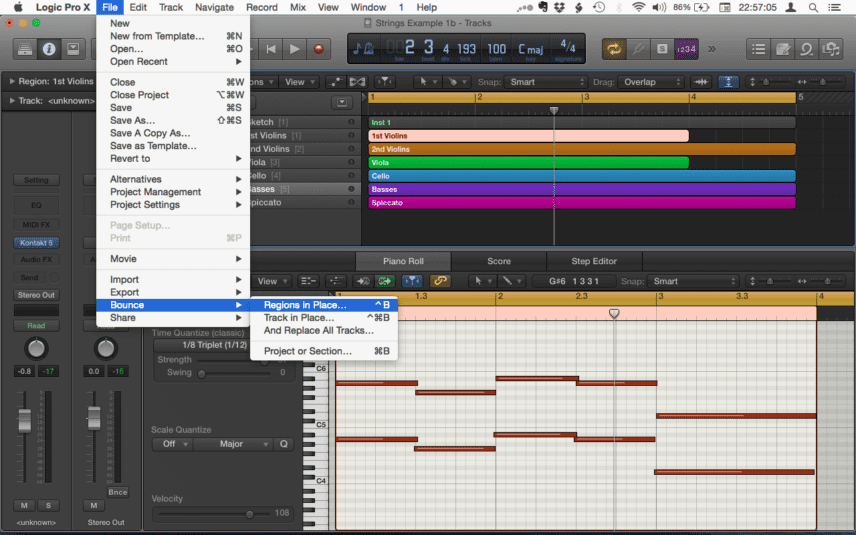Toggle the Count-in 1234 button
The image size is (856, 535).
[686, 49]
